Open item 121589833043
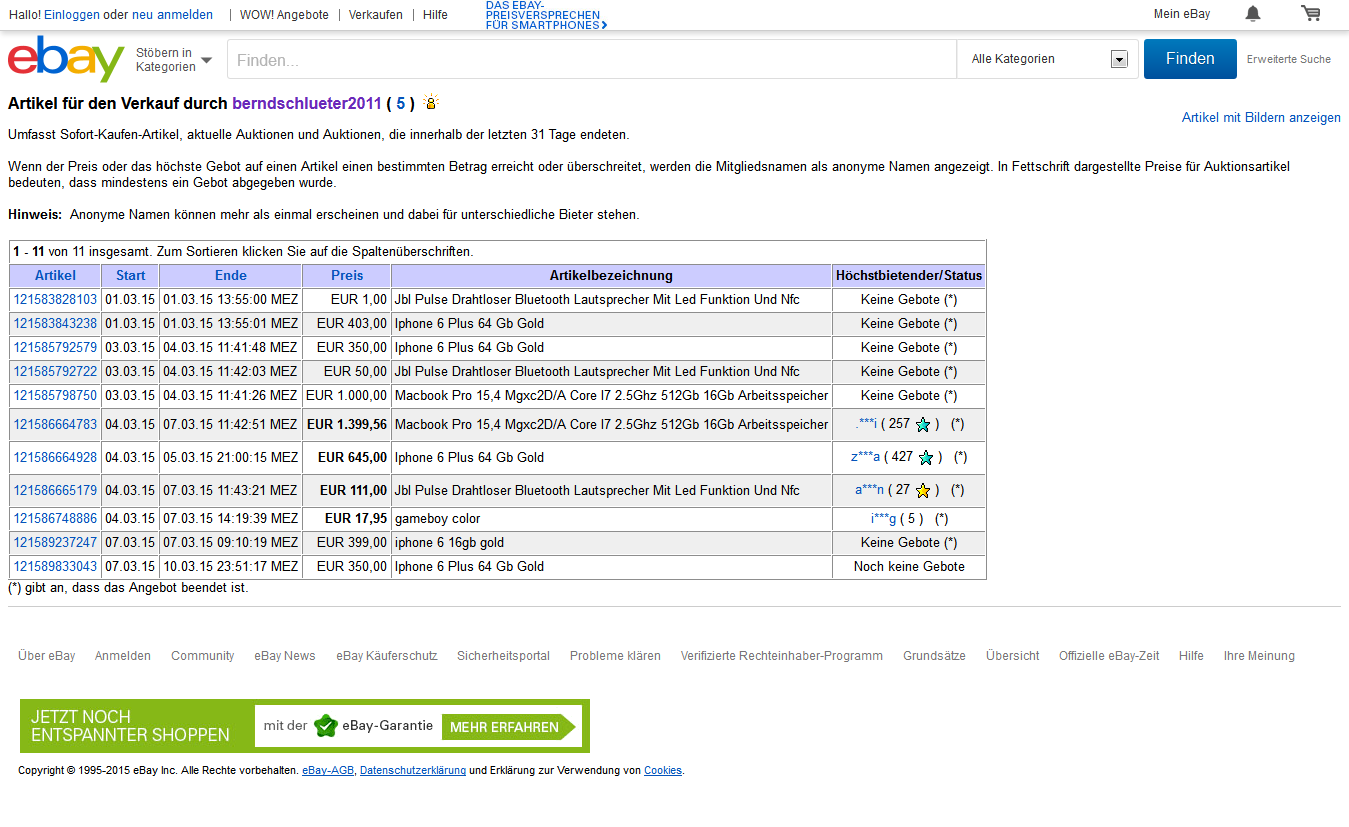 click(55, 566)
